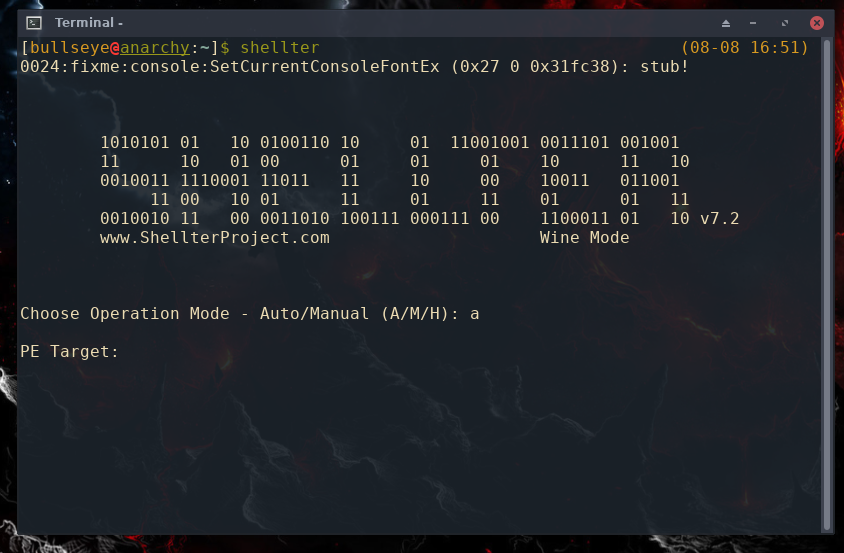This screenshot has width=844, height=553.
Task: Click the '11001001' binary banner segment
Action: (490, 143)
